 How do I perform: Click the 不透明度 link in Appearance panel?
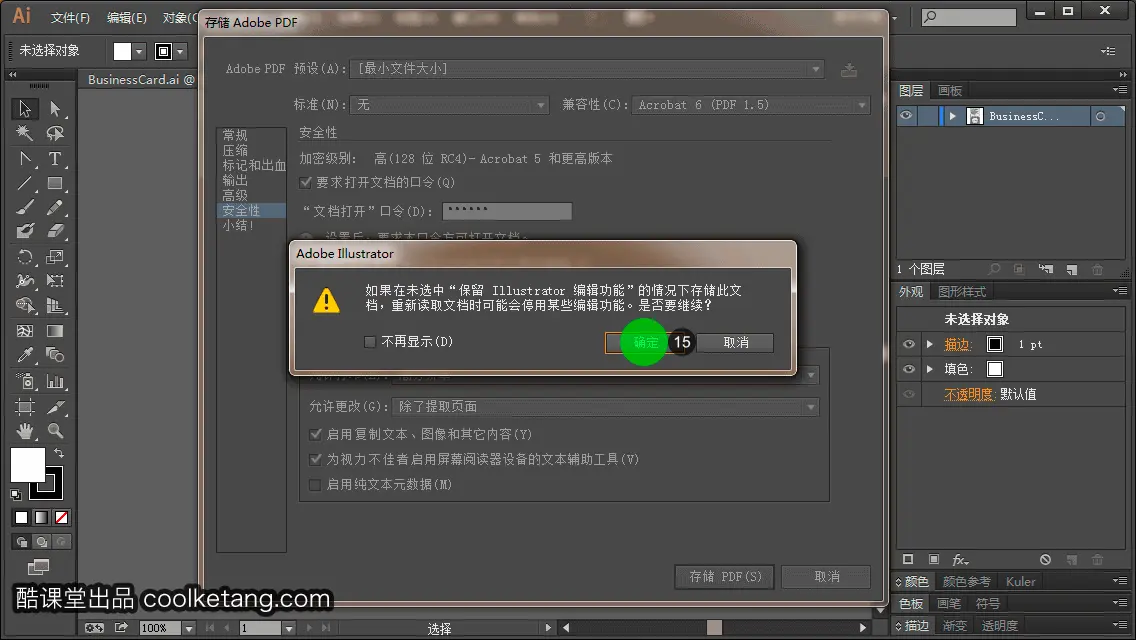(968, 394)
